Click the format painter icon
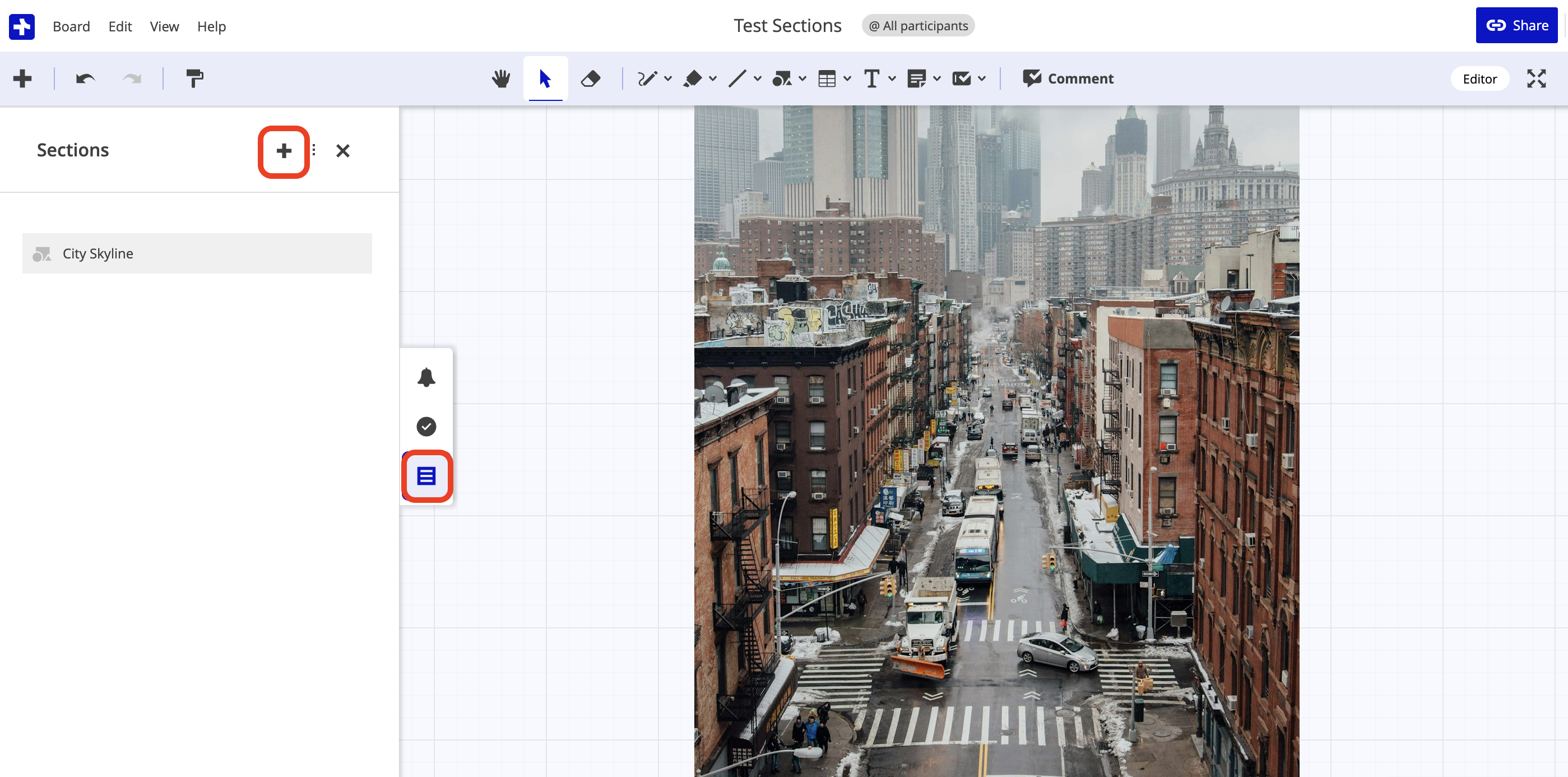 [x=194, y=78]
